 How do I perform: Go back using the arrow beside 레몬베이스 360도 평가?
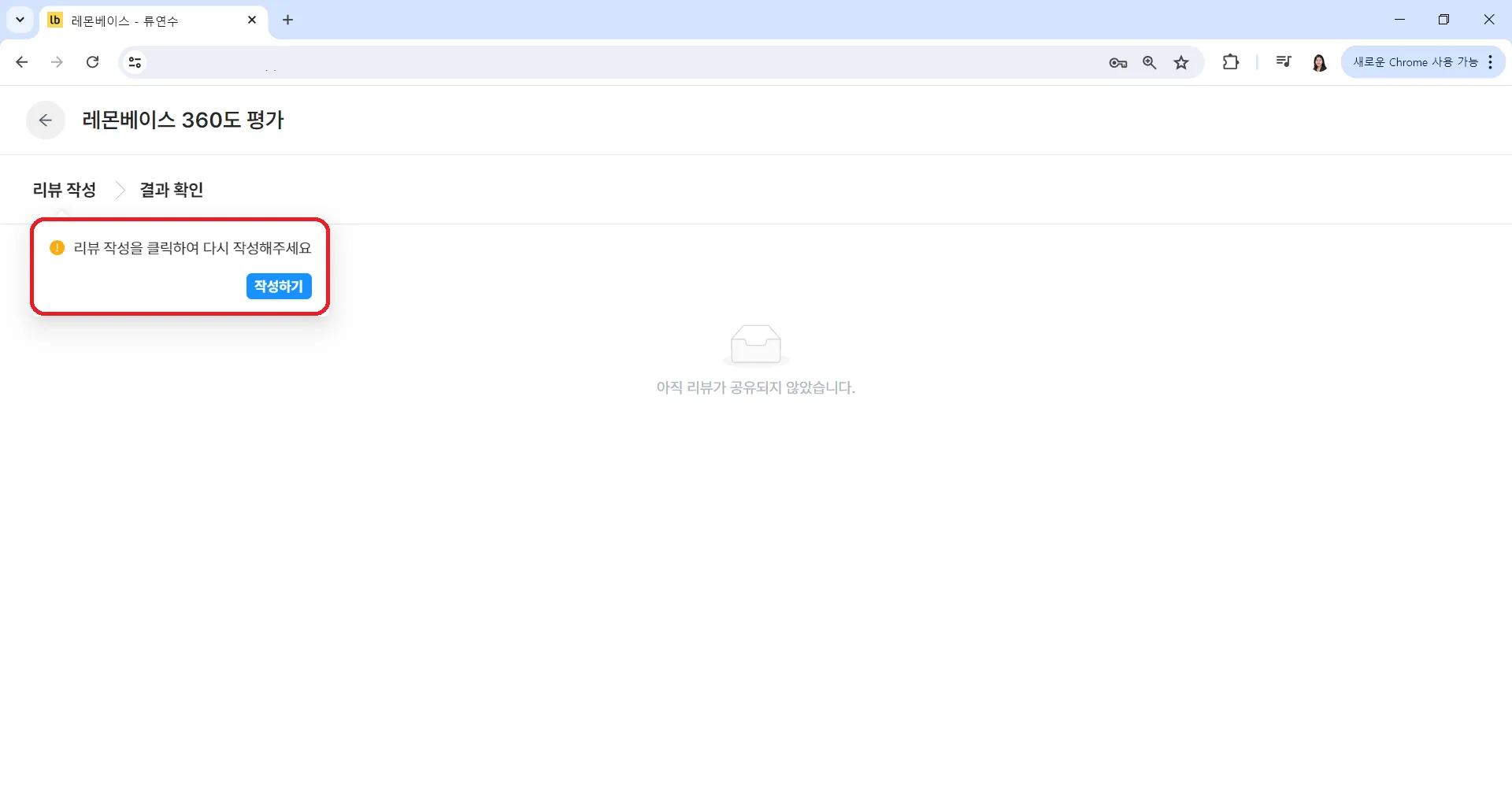coord(46,120)
